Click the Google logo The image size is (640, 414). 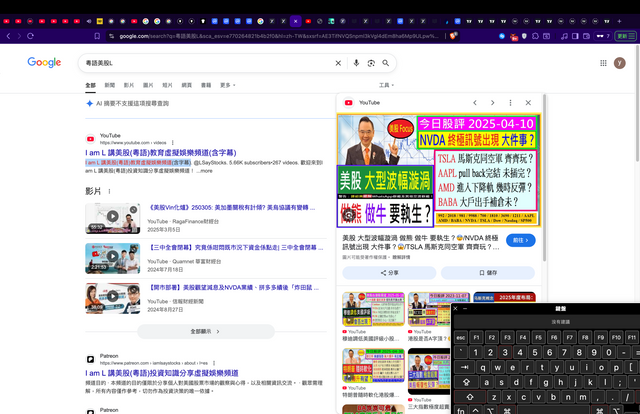click(44, 62)
